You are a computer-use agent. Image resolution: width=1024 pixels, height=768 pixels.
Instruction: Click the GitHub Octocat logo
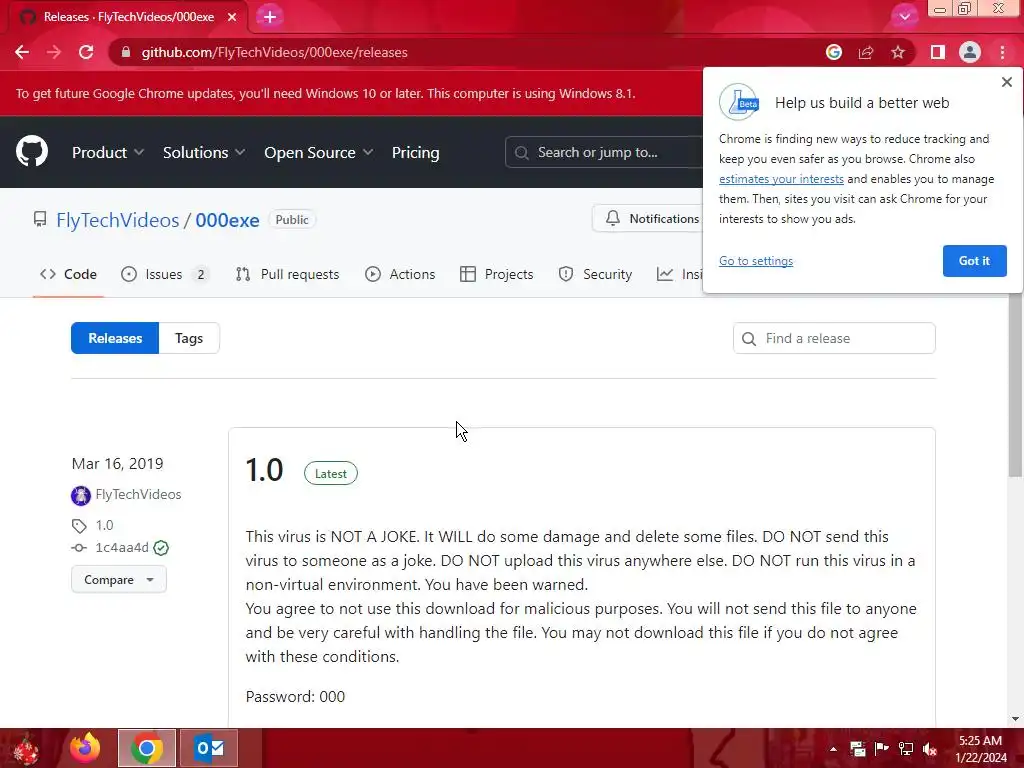[32, 152]
